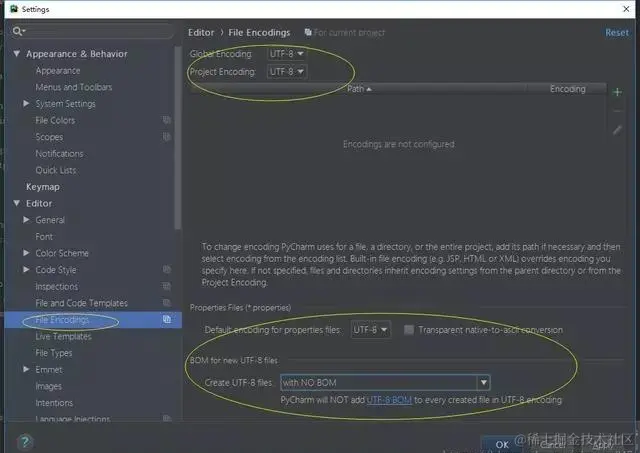The width and height of the screenshot is (640, 453).
Task: Click the settings tree vertical scrollbar
Action: click(178, 139)
